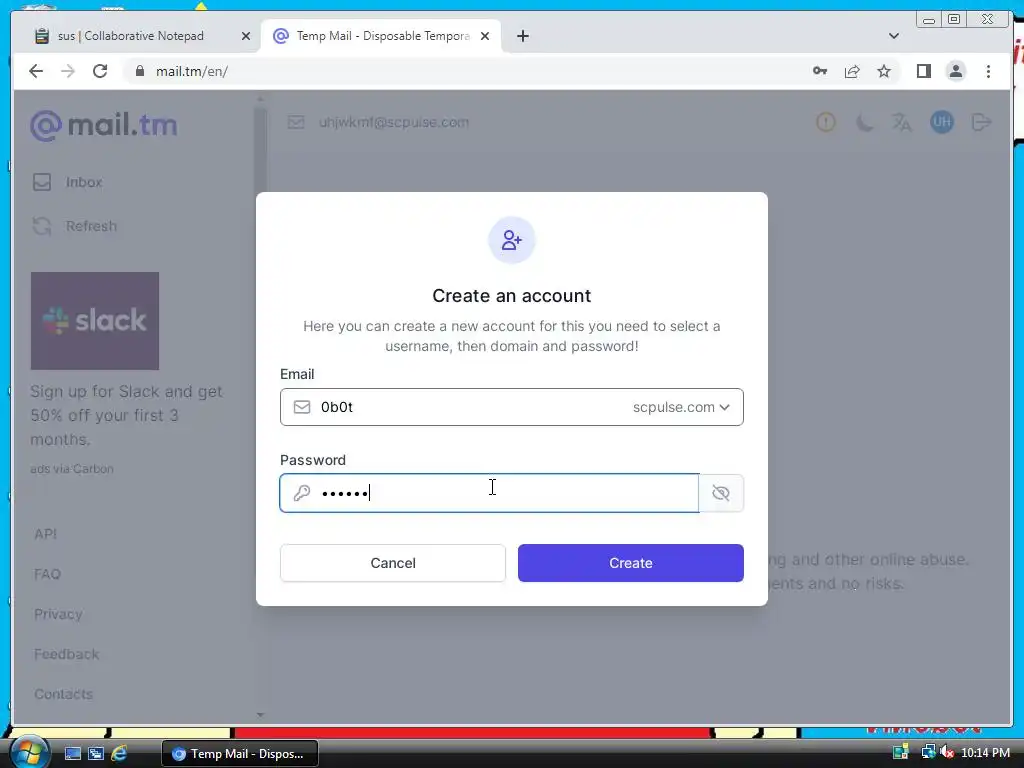Close the Collaborative Notepad tab
1024x768 pixels.
point(246,37)
